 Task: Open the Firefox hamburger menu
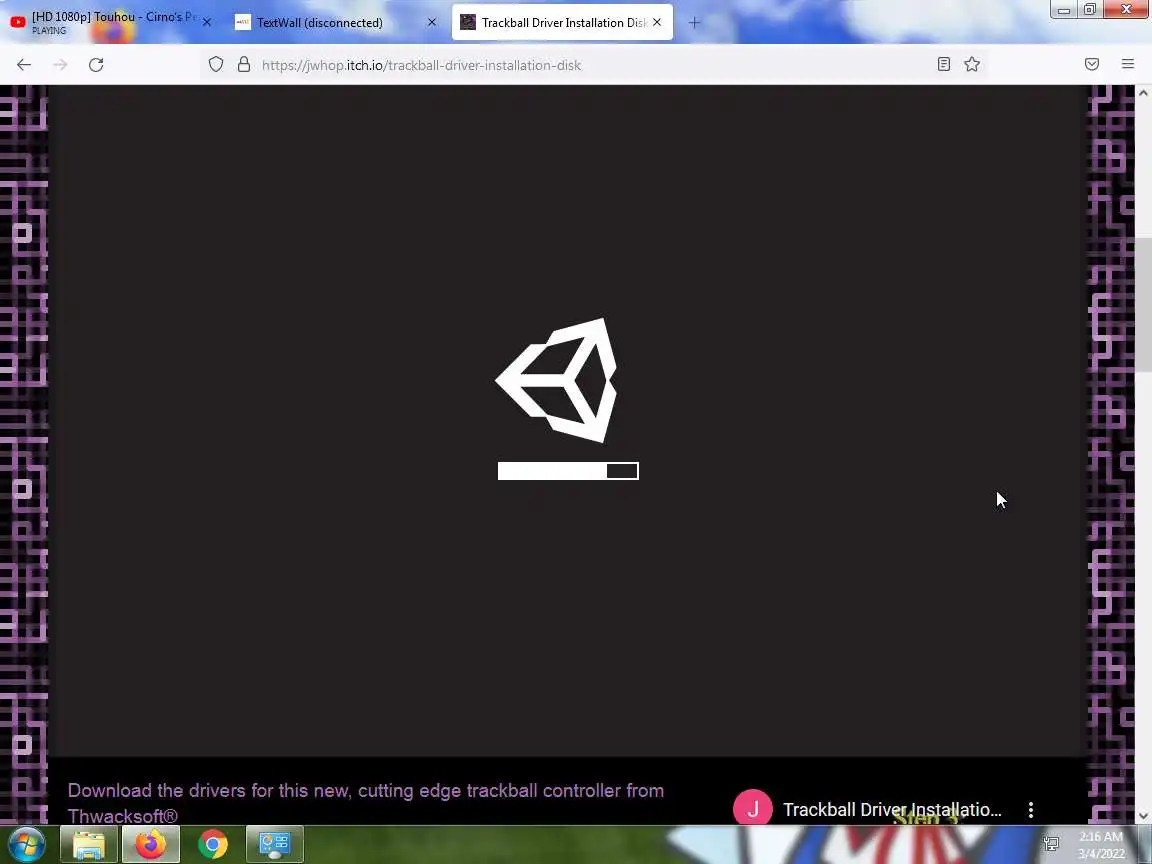(x=1128, y=65)
